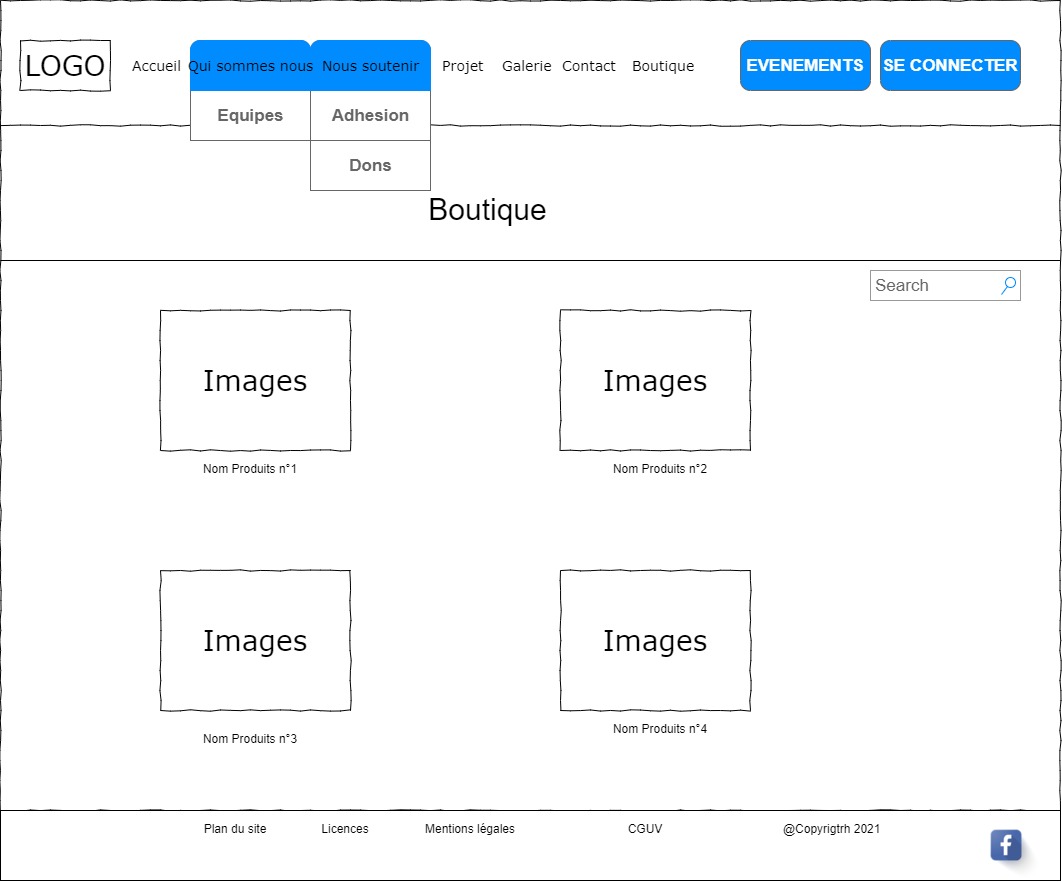The height and width of the screenshot is (882, 1062).
Task: Click the Plan du site footer link
Action: [x=235, y=829]
